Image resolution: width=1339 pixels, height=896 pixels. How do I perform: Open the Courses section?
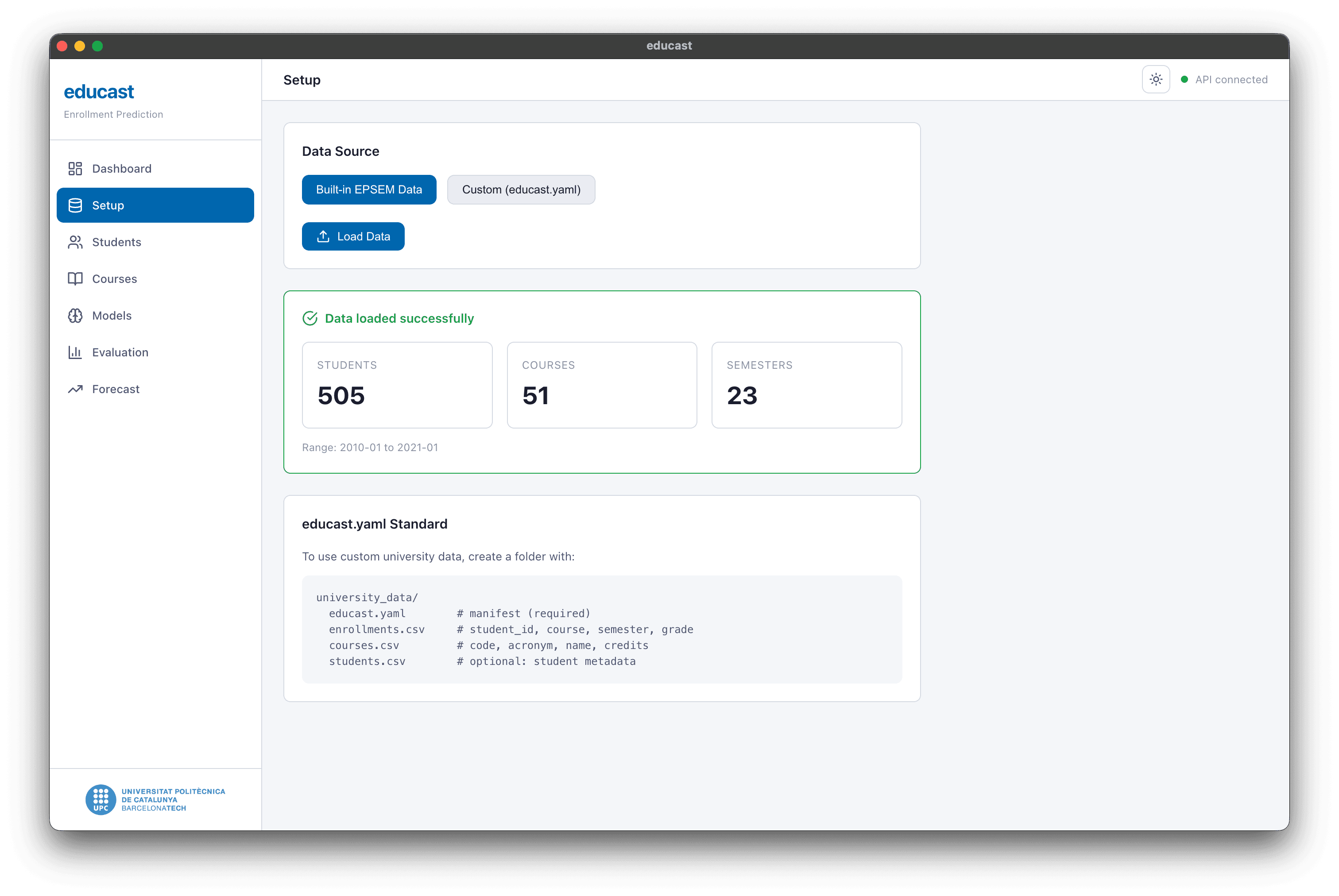pos(155,279)
